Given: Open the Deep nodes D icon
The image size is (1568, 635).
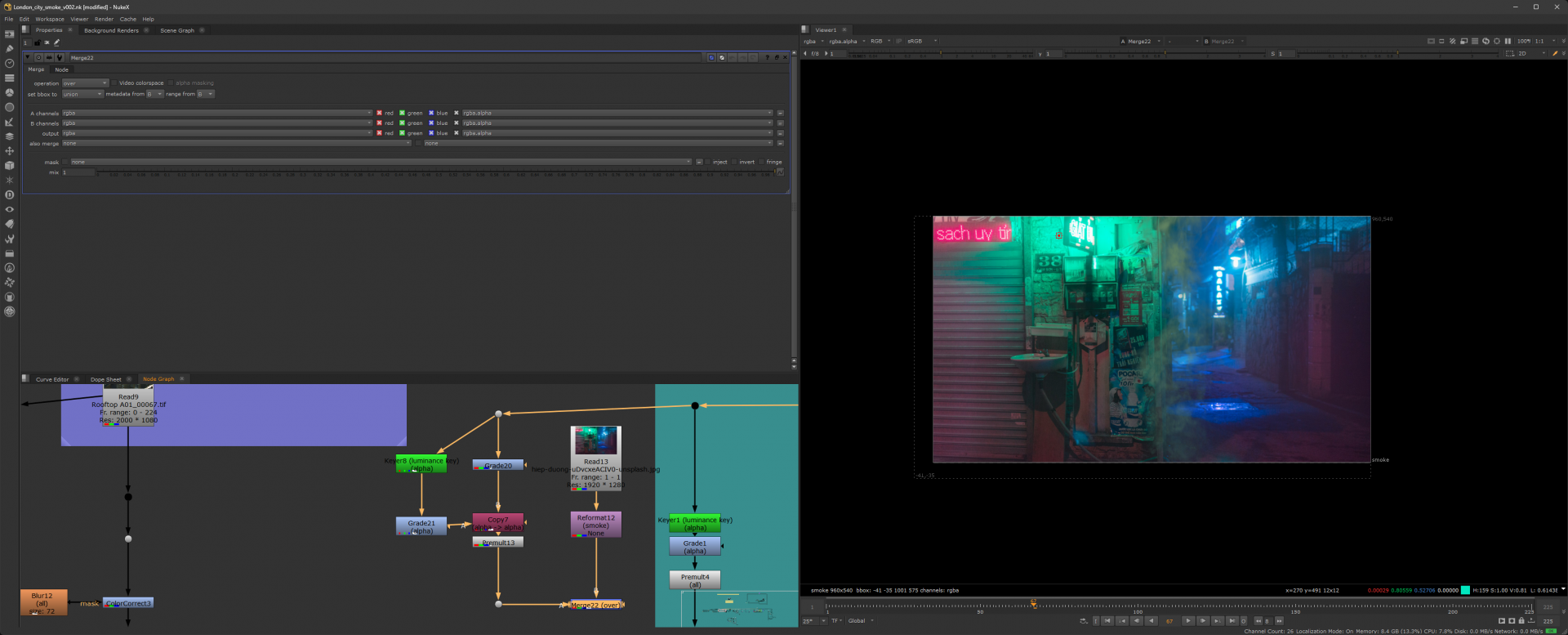Looking at the screenshot, I should [x=10, y=195].
